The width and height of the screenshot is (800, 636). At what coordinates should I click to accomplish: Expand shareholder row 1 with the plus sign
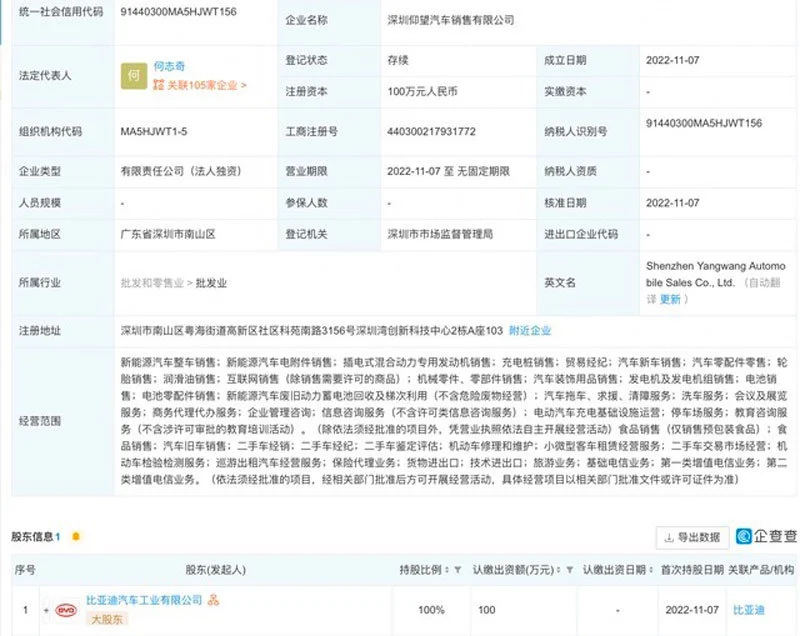[x=46, y=610]
